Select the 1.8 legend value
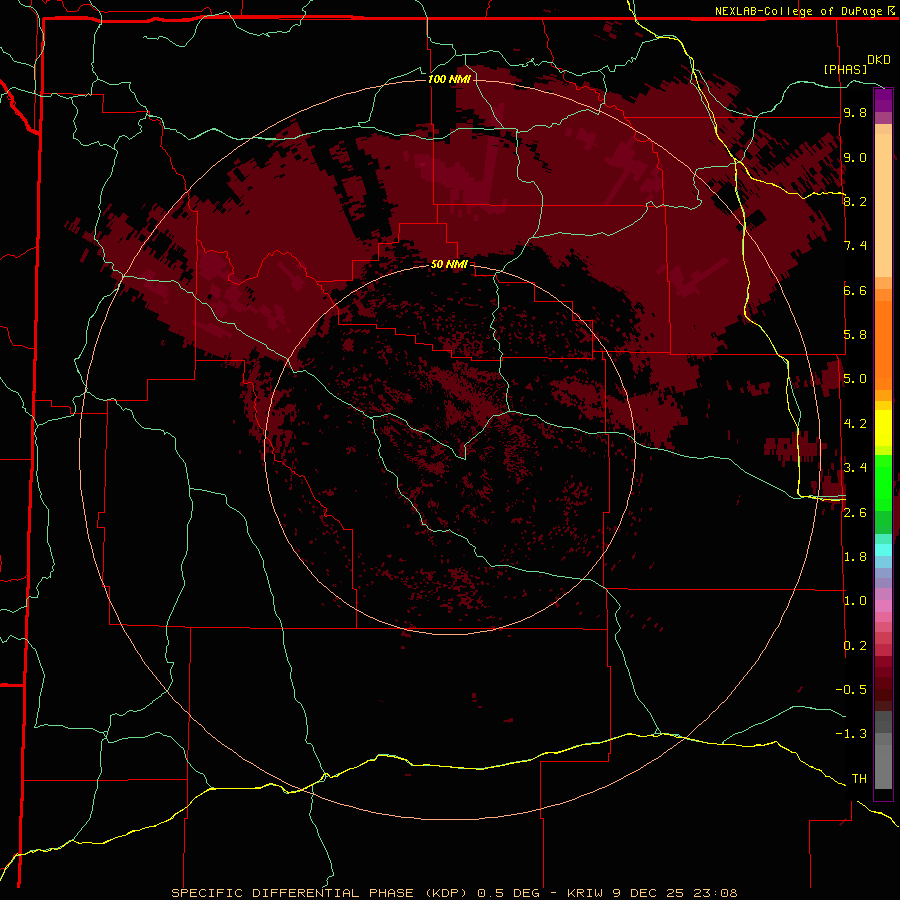 click(855, 557)
